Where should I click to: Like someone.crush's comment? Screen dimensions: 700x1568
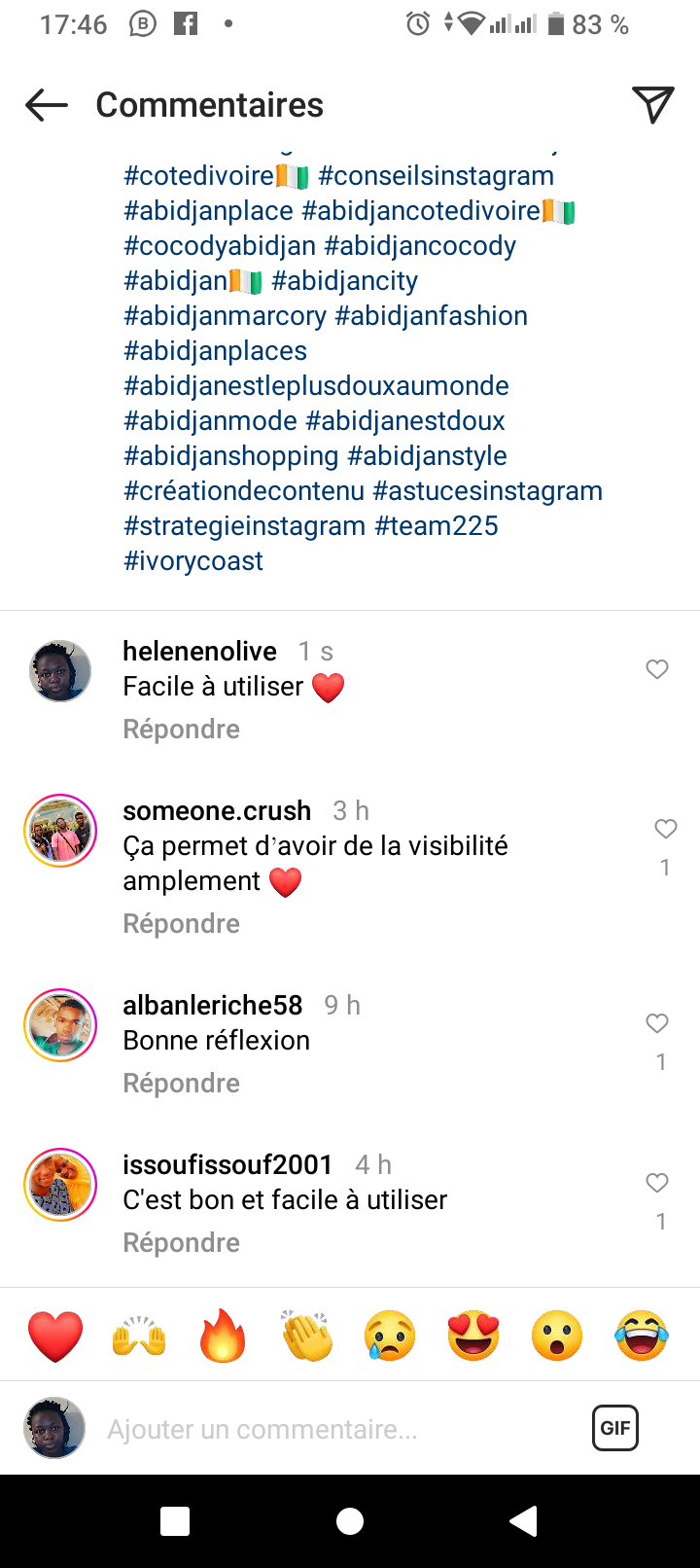pos(665,829)
